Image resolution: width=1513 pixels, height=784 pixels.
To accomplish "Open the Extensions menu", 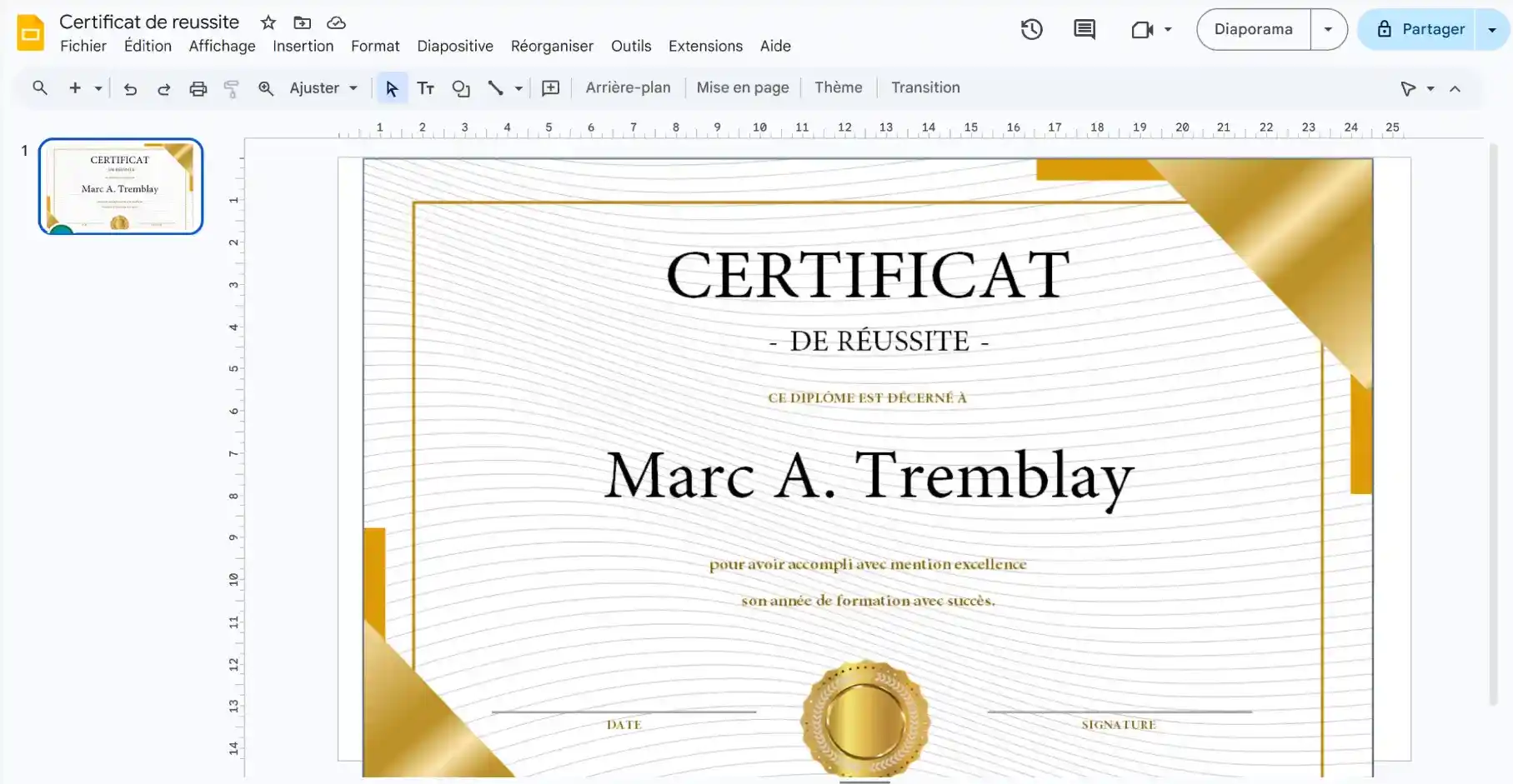I will 705,47.
